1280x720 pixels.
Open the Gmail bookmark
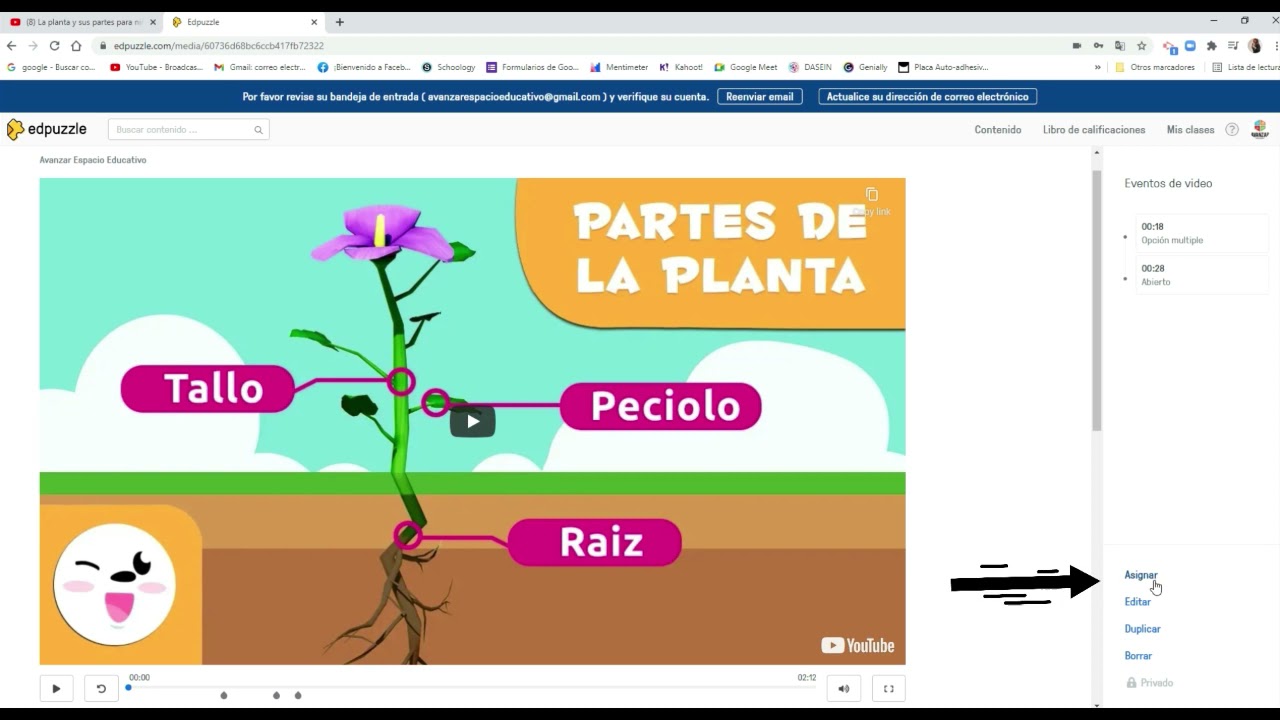(x=260, y=67)
